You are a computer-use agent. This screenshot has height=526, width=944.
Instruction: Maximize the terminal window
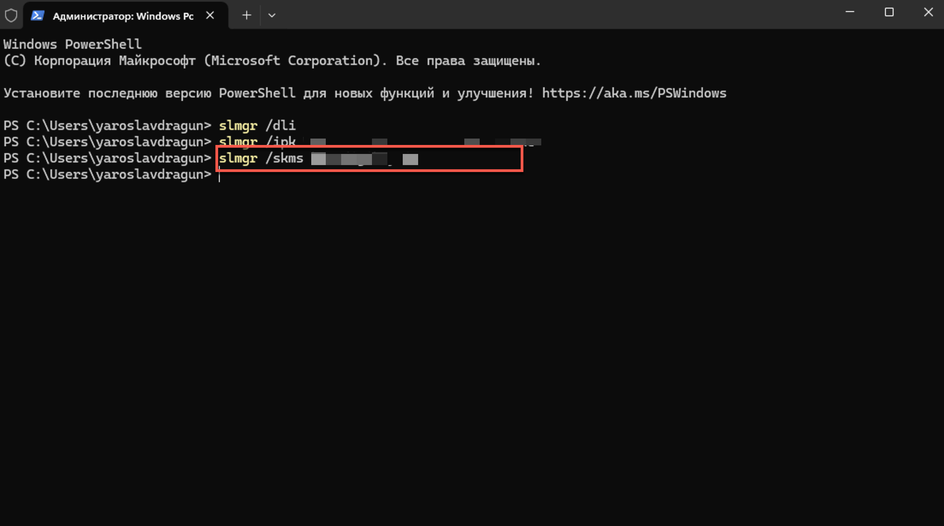coord(889,12)
